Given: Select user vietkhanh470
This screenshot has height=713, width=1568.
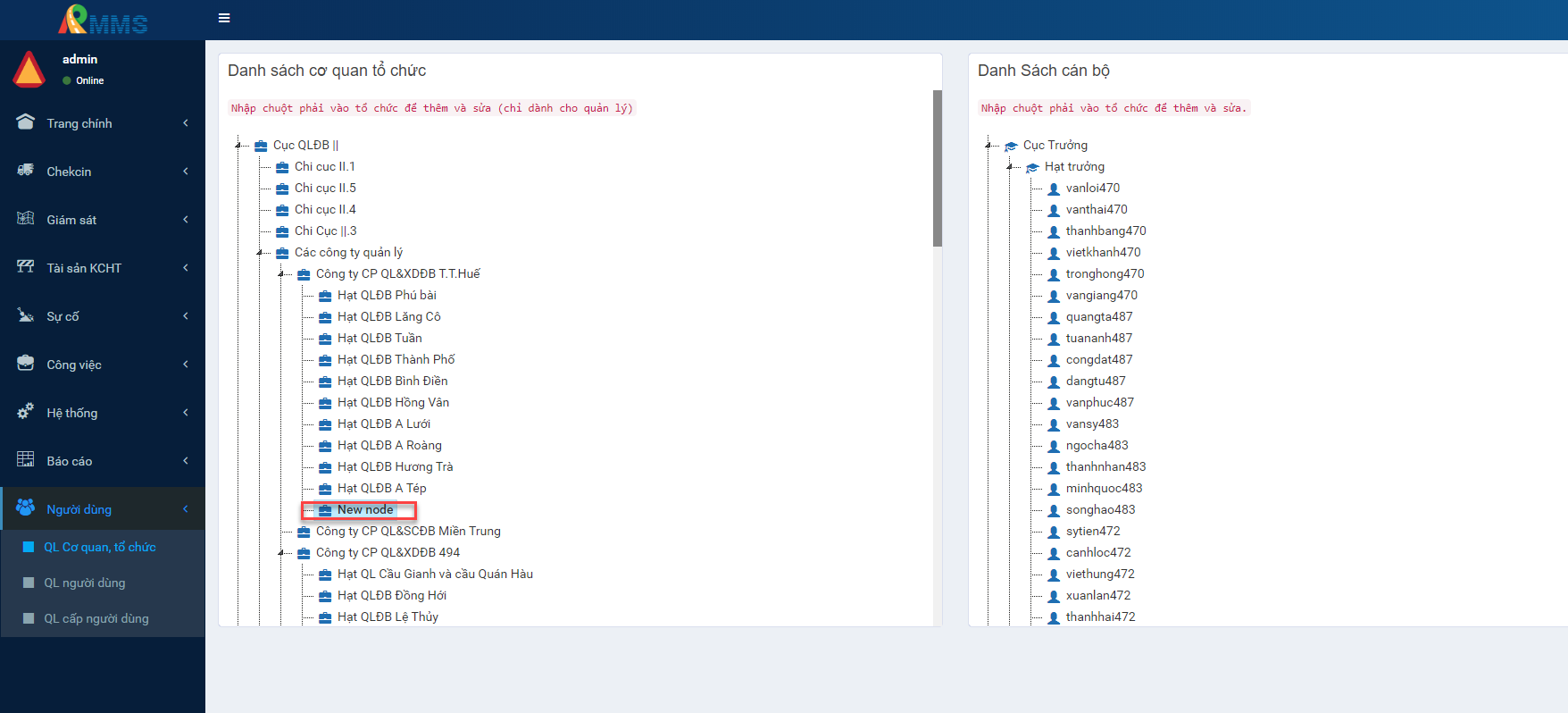Looking at the screenshot, I should 1103,252.
